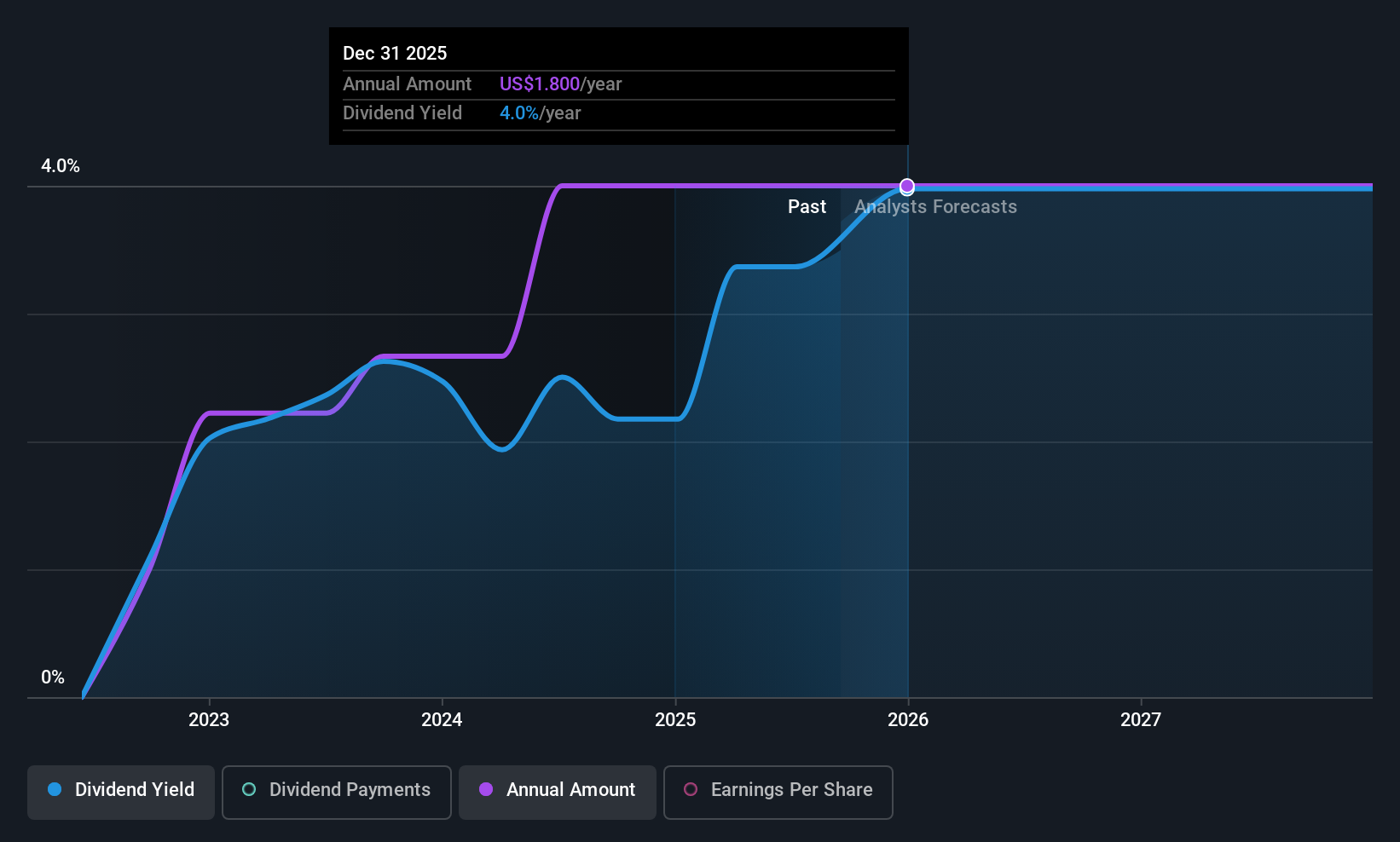Show the Earnings Per Share series

[778, 792]
